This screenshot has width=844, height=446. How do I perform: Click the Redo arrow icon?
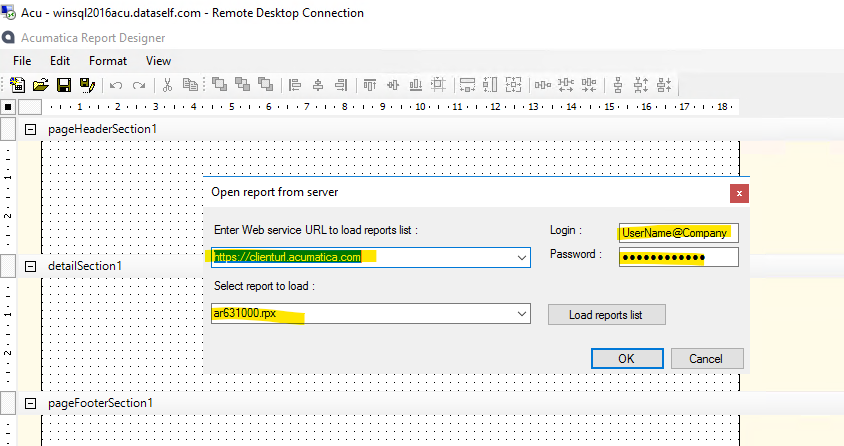click(138, 85)
